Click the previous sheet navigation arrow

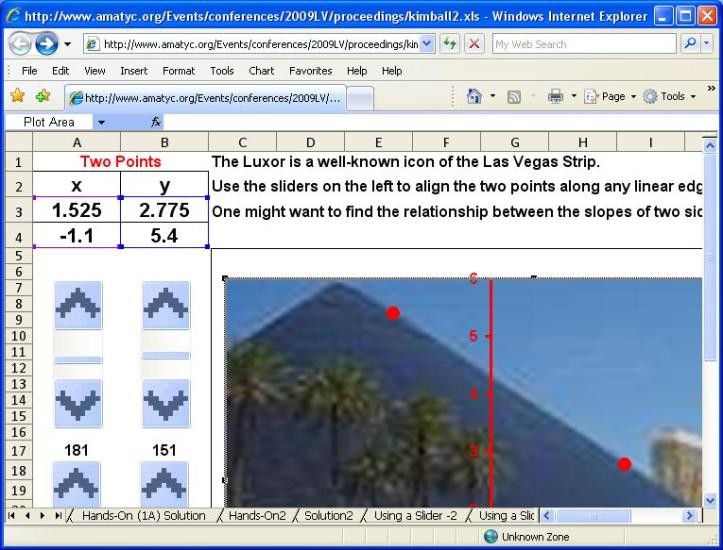(x=27, y=515)
